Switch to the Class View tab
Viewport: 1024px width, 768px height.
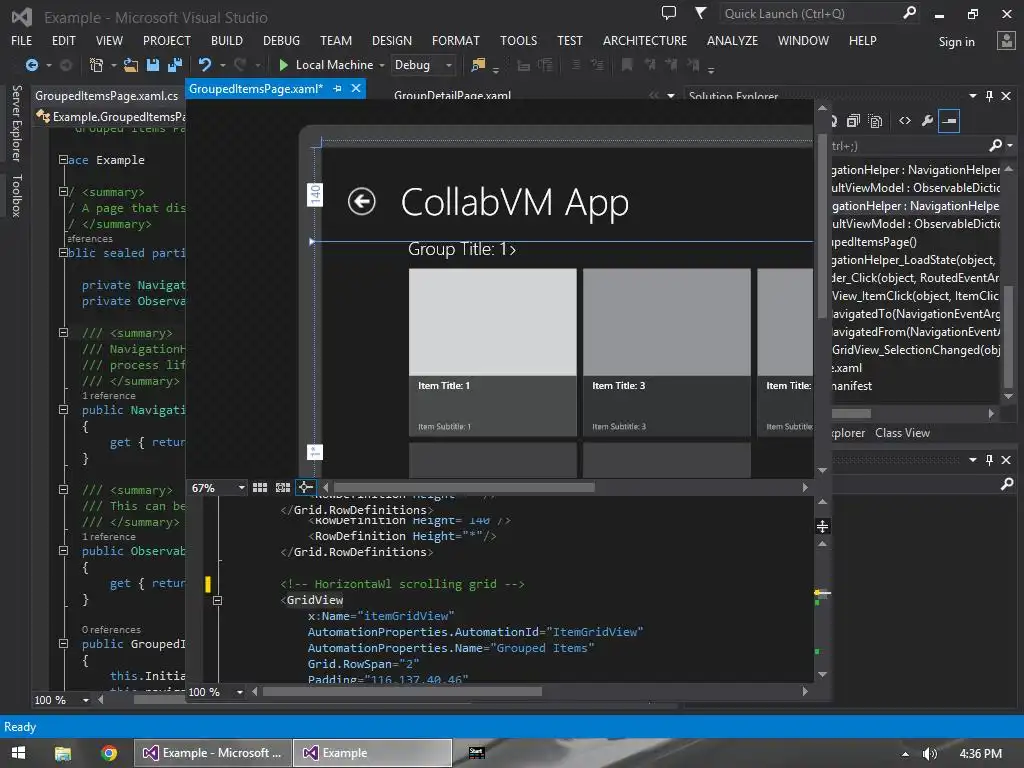(x=902, y=433)
